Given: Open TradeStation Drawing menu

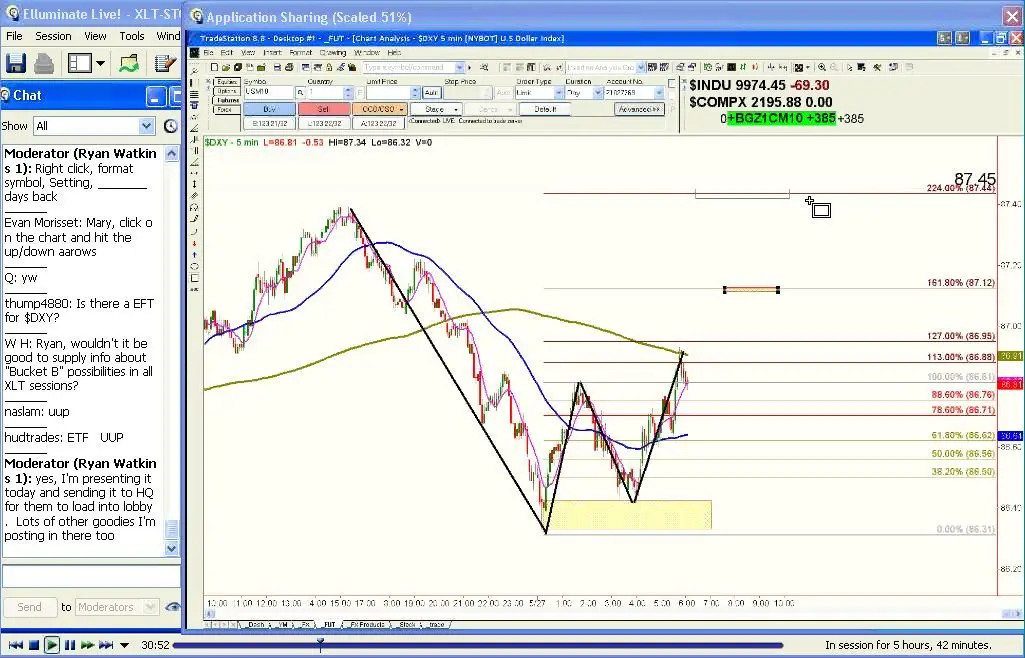Looking at the screenshot, I should click(333, 52).
